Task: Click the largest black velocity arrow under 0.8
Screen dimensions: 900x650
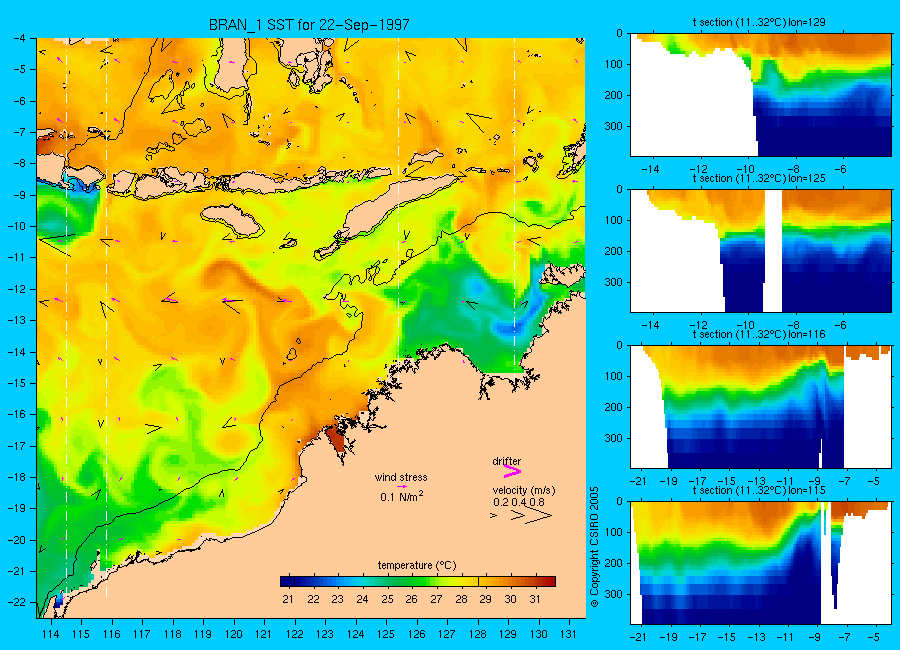Action: click(x=540, y=516)
